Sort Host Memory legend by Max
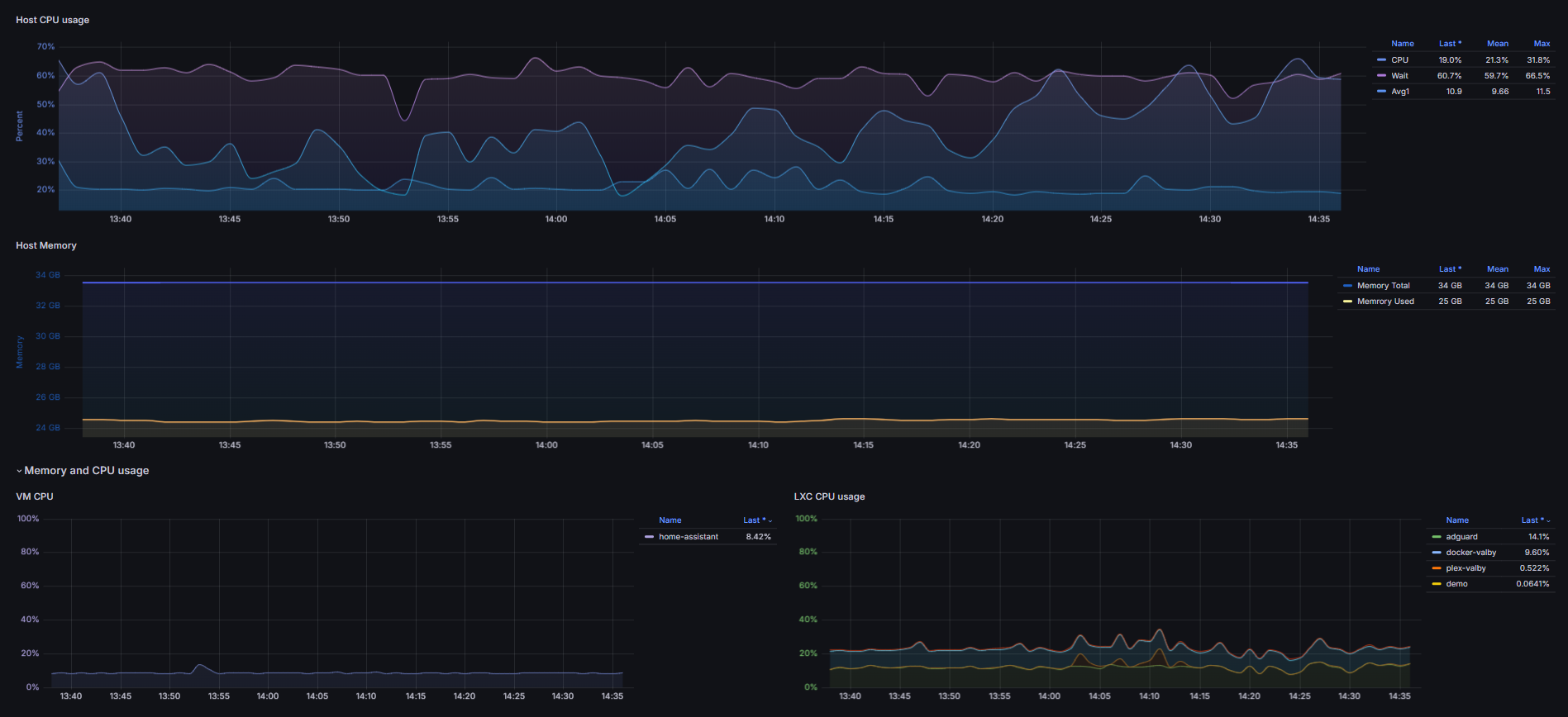 click(x=1542, y=269)
